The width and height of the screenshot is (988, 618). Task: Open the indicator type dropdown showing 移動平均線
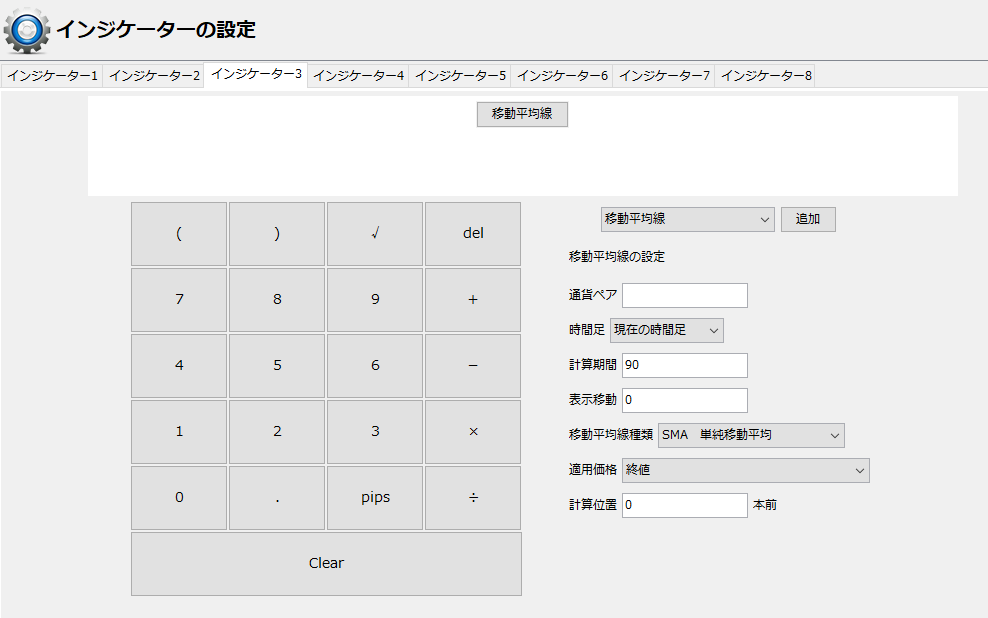pos(687,219)
